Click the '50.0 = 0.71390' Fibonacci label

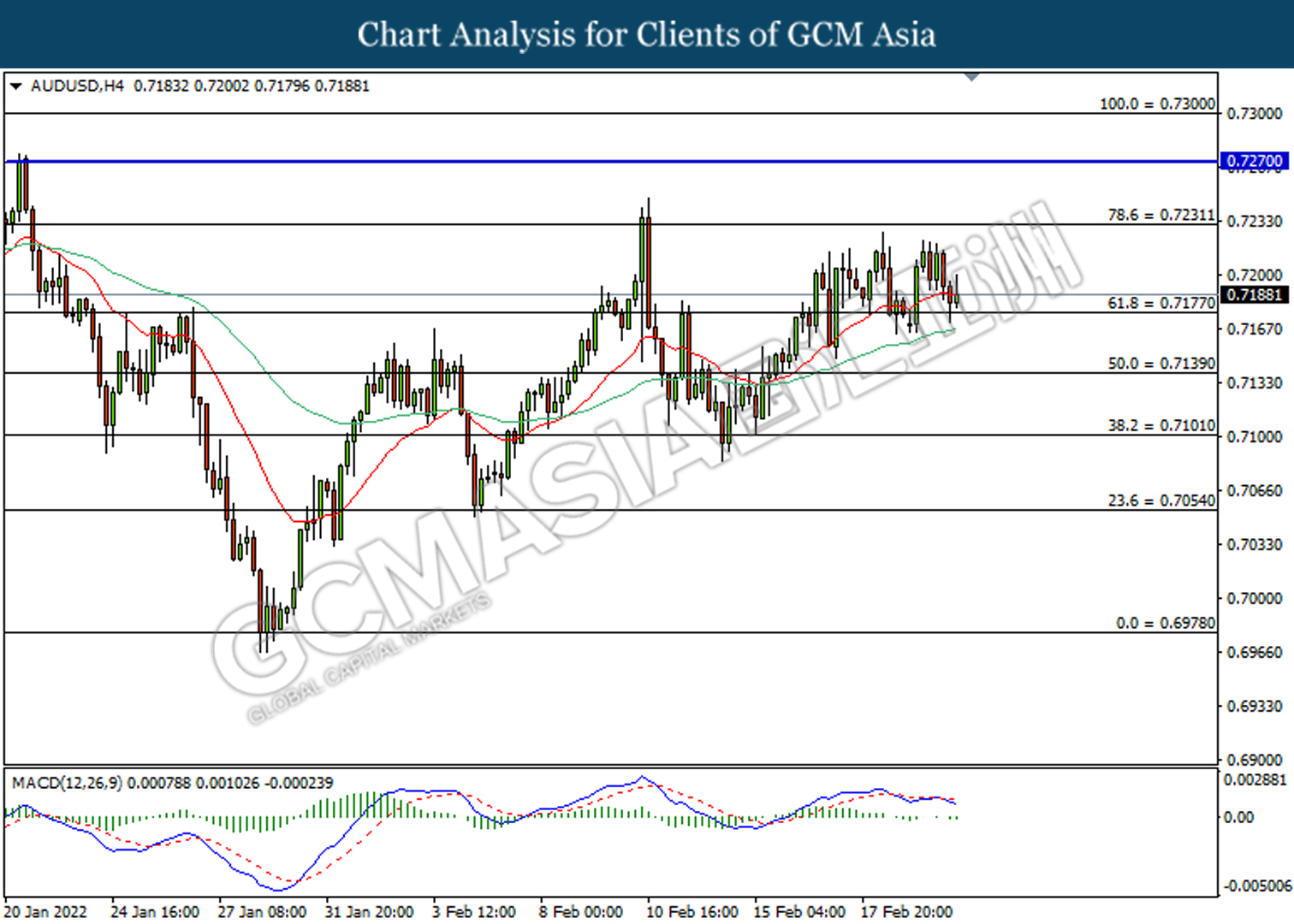click(x=1161, y=364)
